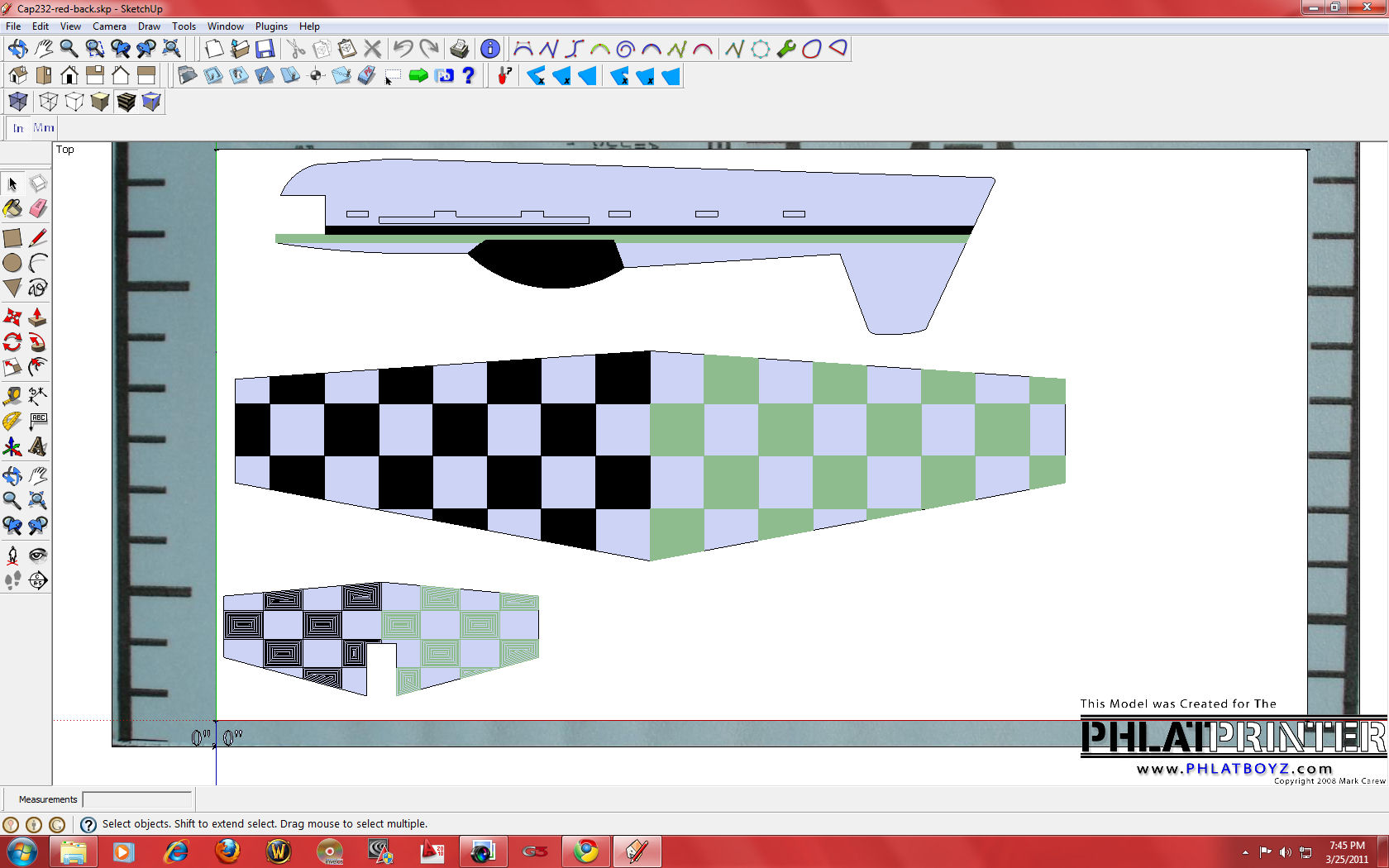Click the Save file icon
Viewport: 1389px width, 868px height.
(265, 49)
